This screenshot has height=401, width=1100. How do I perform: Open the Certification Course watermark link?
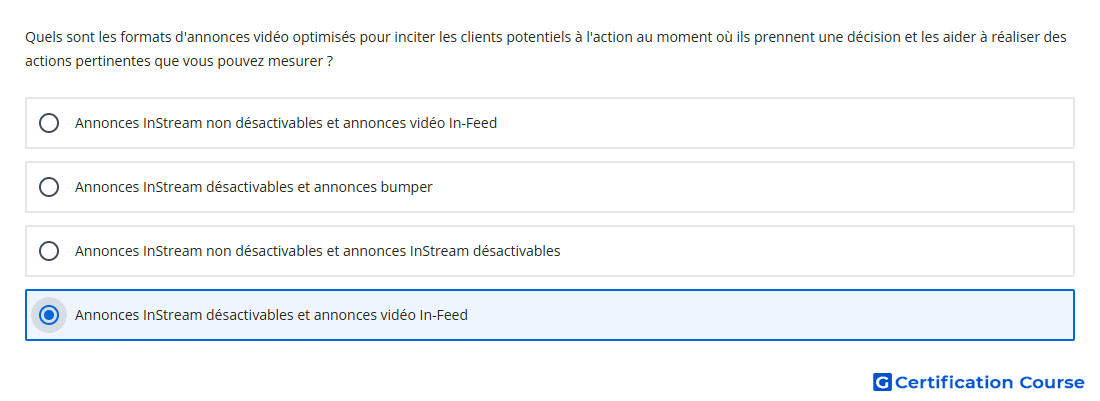979,382
